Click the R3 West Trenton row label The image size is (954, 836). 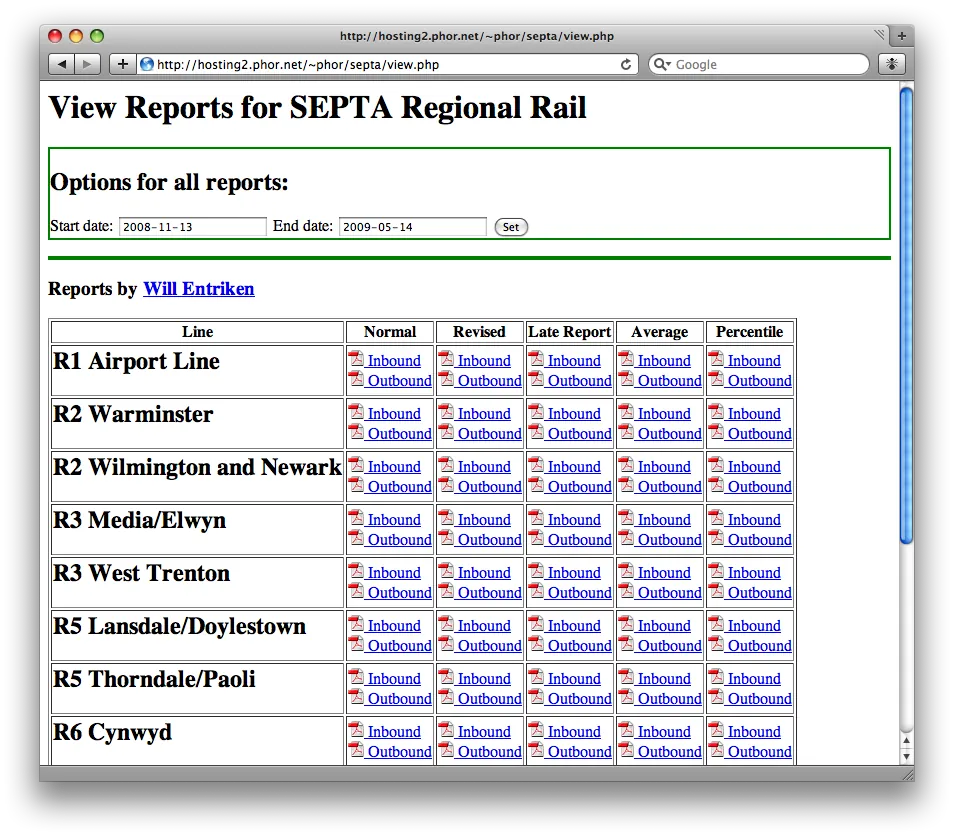pos(141,573)
